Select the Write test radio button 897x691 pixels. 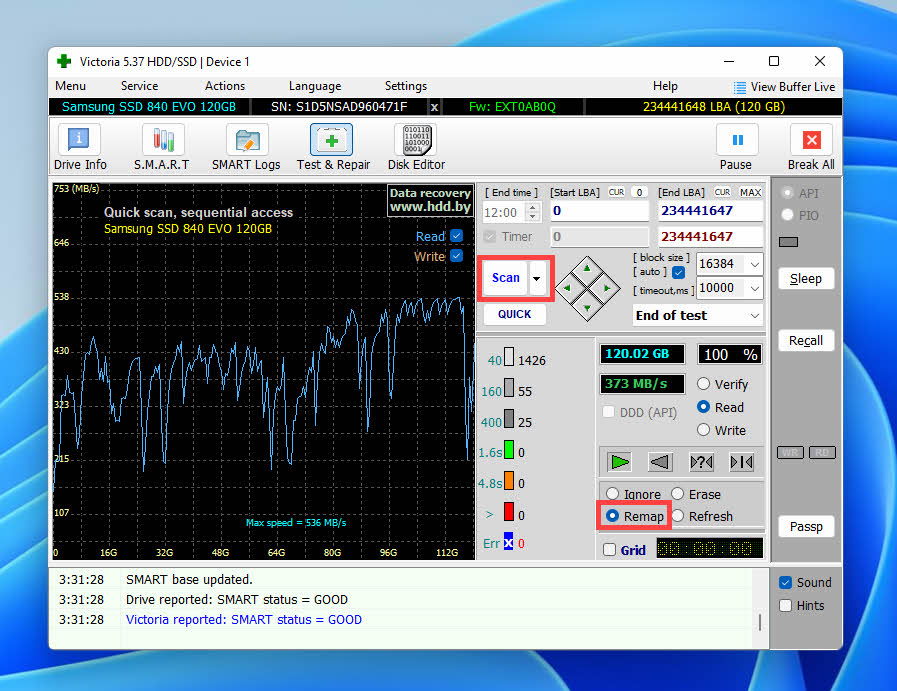(x=704, y=430)
